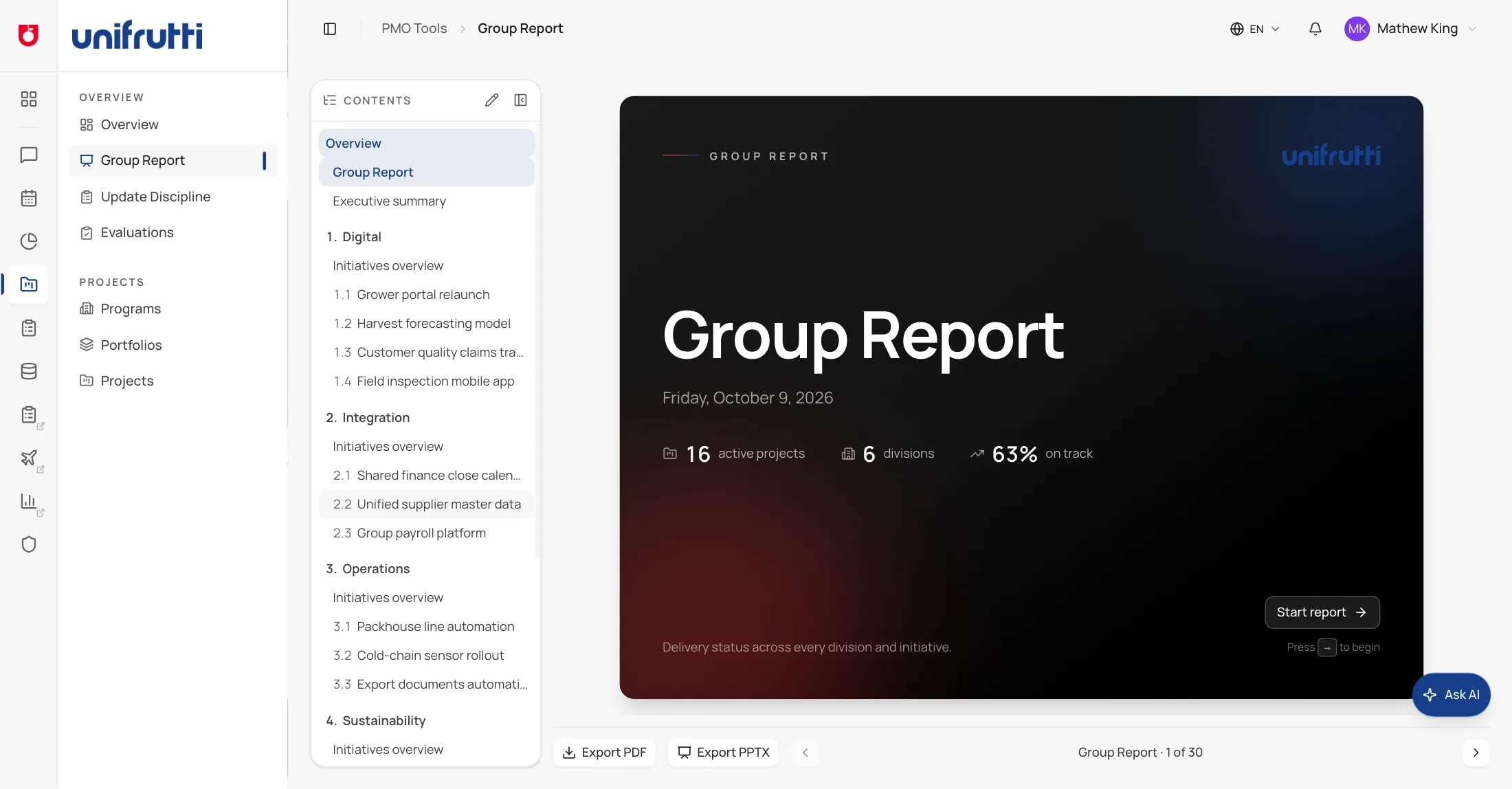Select 1. Digital section in contents
Screen dimensions: 1512x789
426,236
